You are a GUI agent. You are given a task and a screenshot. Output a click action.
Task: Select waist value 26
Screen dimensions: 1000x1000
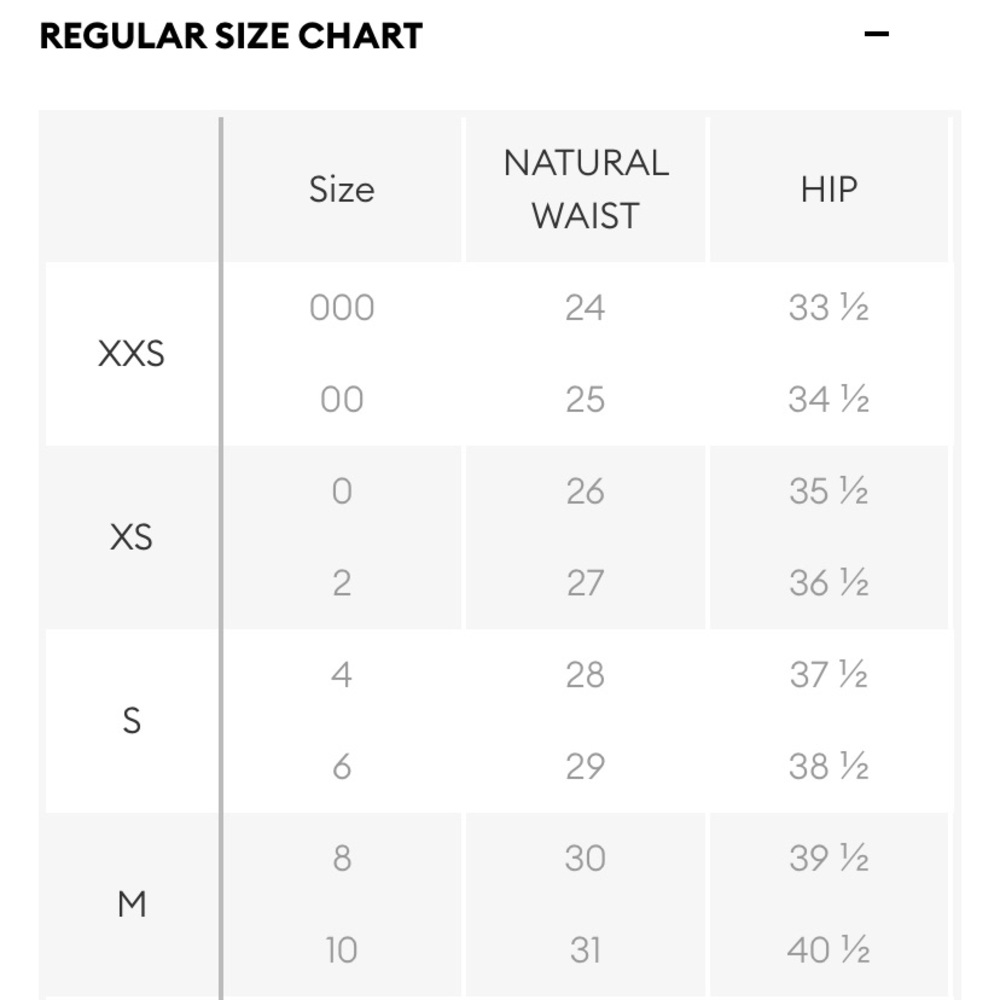click(585, 491)
